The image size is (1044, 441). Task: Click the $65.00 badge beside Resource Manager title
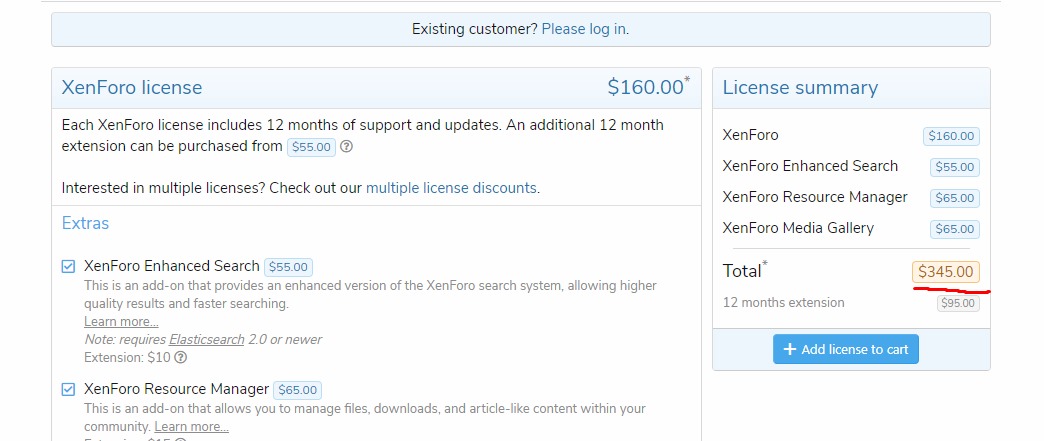[x=297, y=390]
